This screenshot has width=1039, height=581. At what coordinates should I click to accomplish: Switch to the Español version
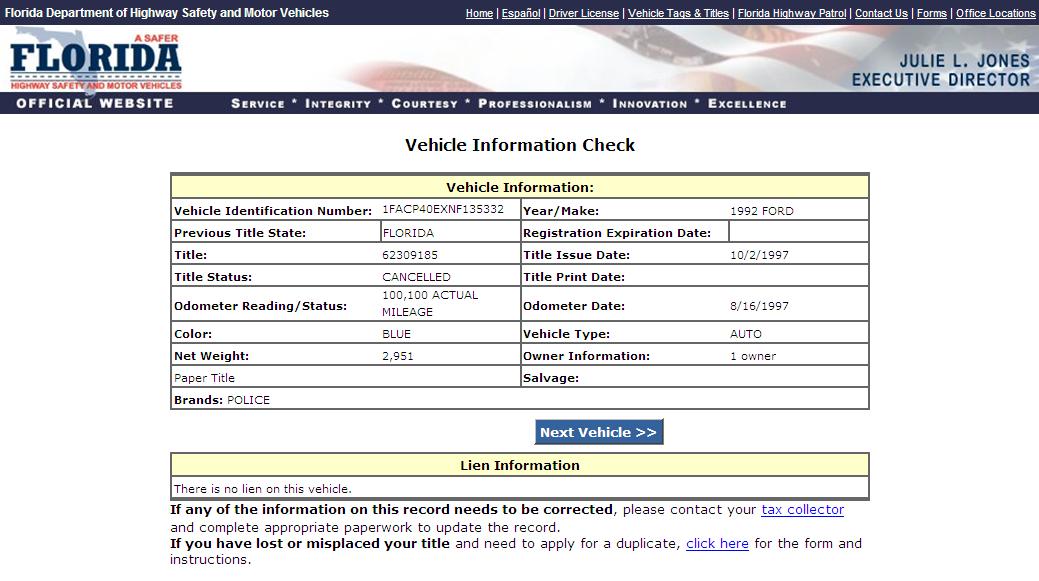tap(520, 13)
